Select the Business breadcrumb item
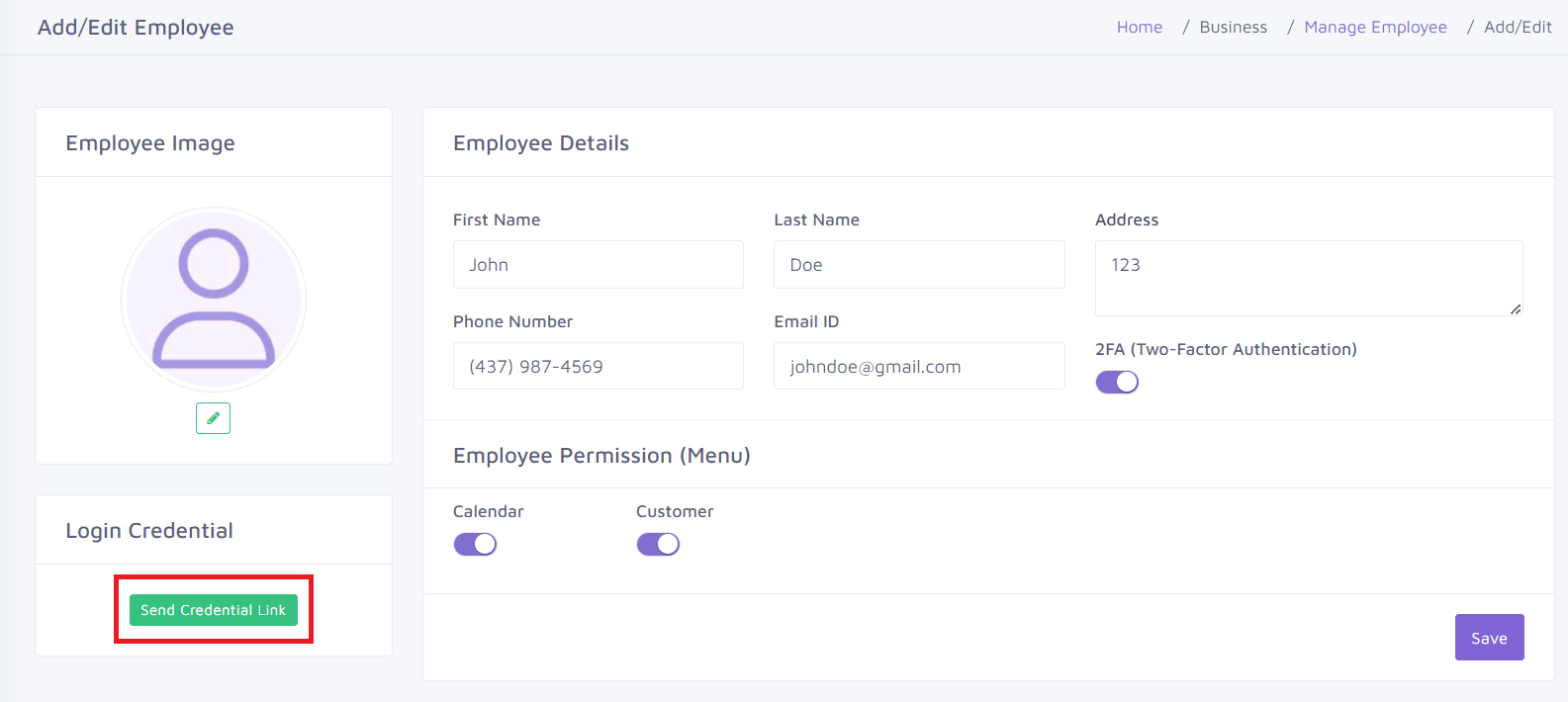The height and width of the screenshot is (702, 1568). click(1233, 28)
